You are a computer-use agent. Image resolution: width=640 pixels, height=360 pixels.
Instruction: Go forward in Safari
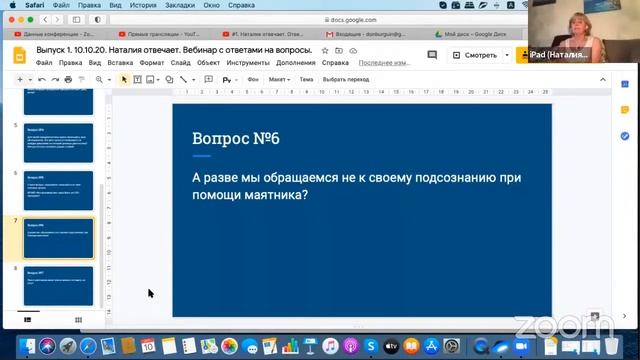coord(57,20)
